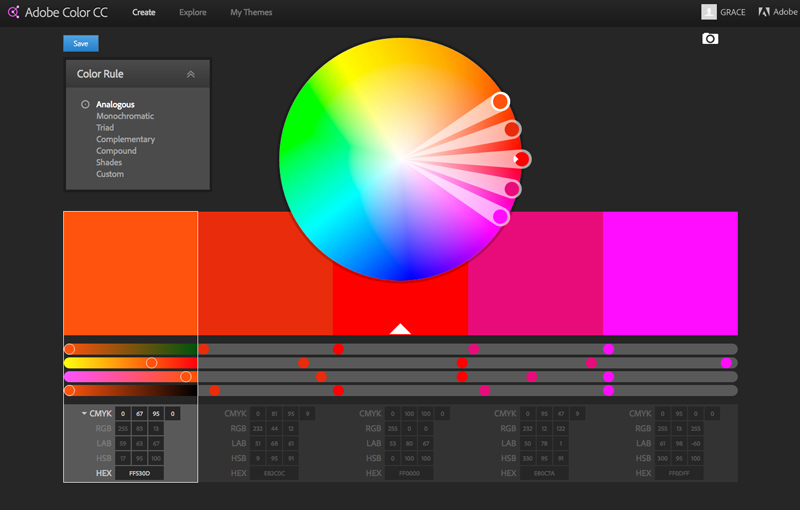
Task: Click the HEX label under orange swatch
Action: pos(104,473)
